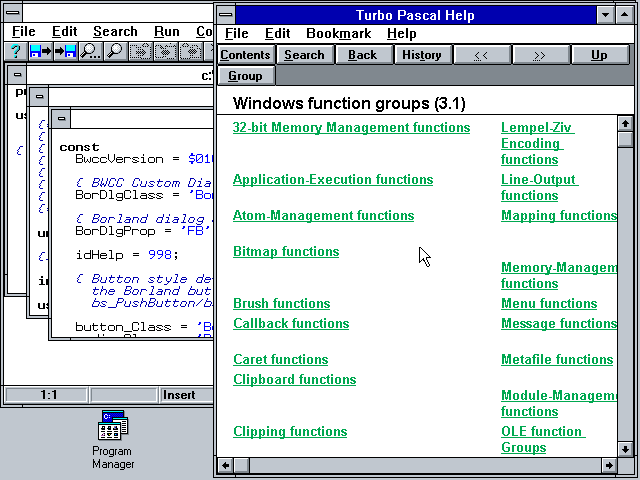Click the Help vertical scrollbar up arrow
This screenshot has height=480, width=640.
tap(625, 123)
